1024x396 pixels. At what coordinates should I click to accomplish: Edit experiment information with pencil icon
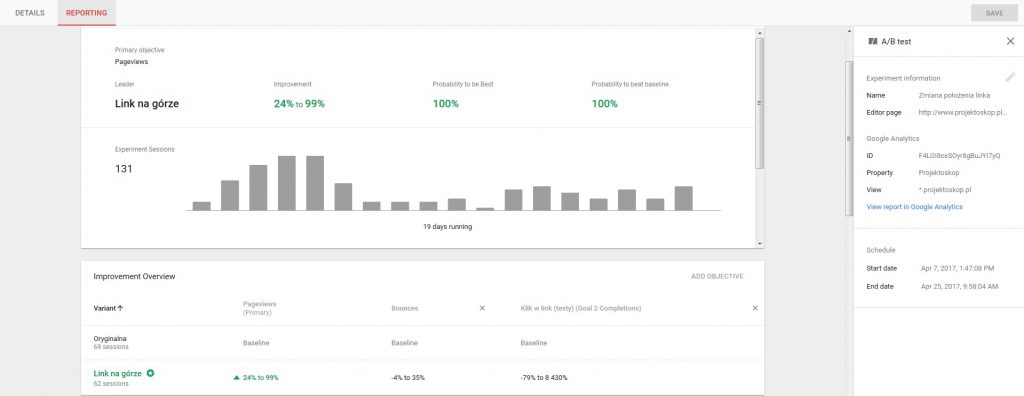tap(1010, 77)
